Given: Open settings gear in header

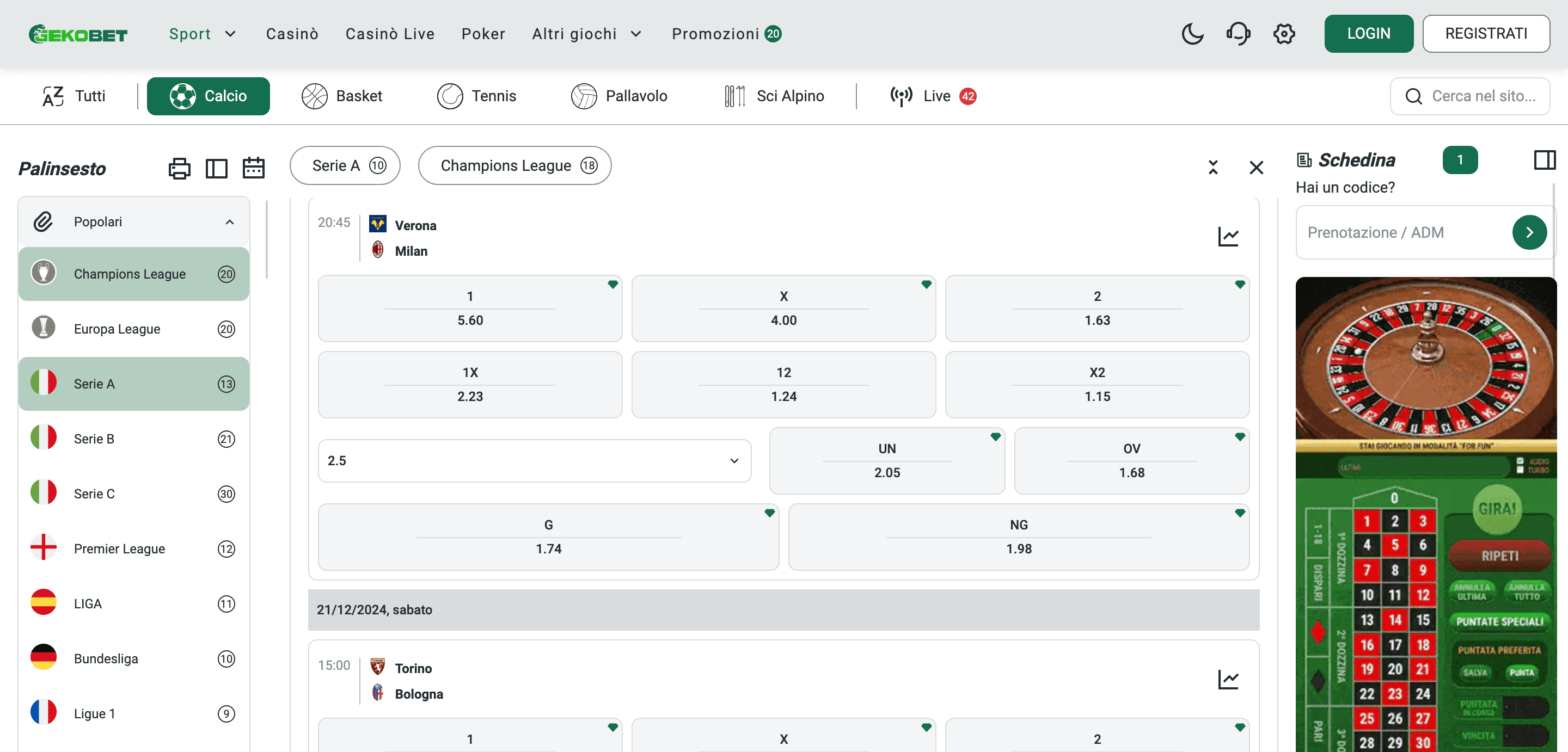Looking at the screenshot, I should [1284, 34].
